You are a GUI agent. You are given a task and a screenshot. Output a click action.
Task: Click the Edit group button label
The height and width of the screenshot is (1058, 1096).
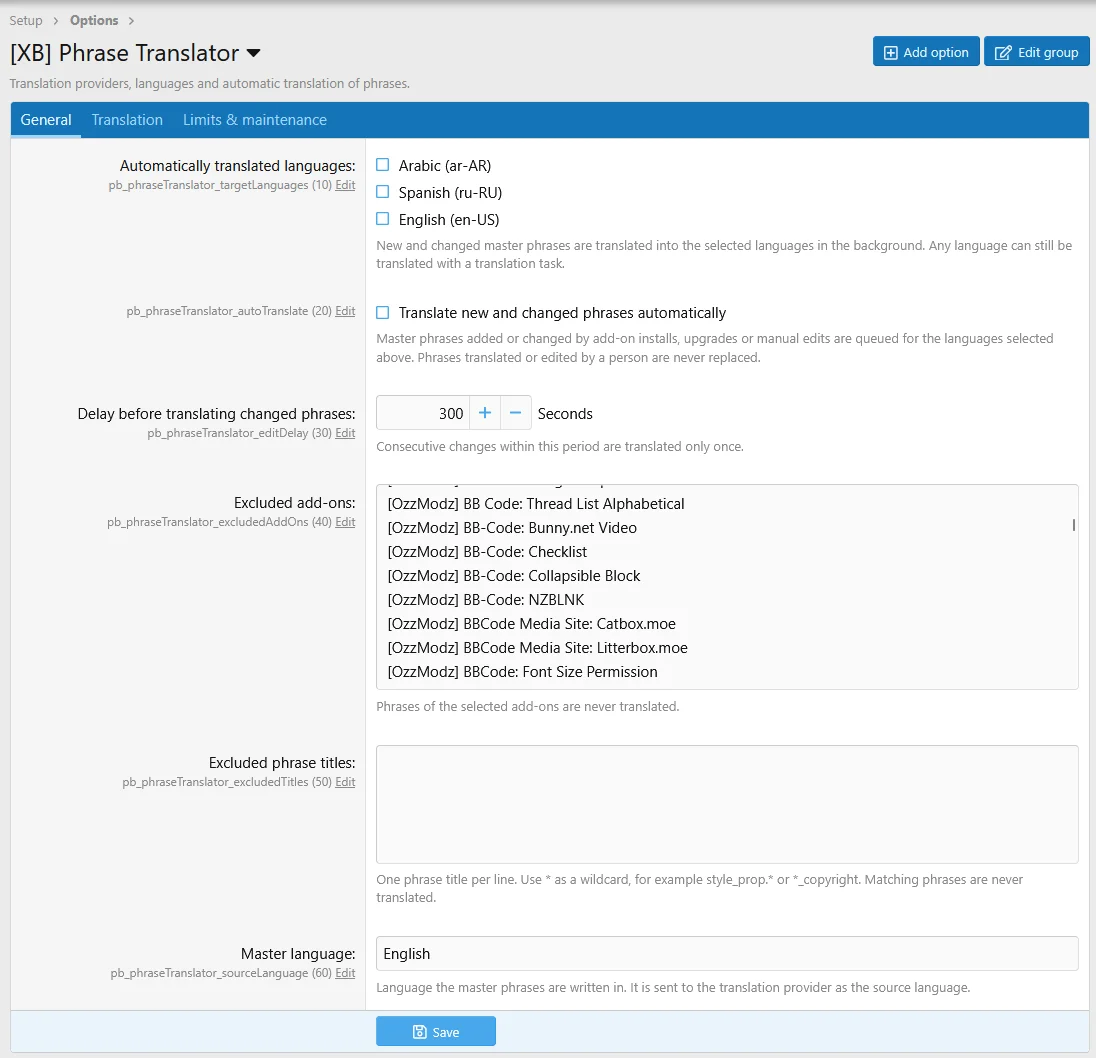pos(1048,53)
